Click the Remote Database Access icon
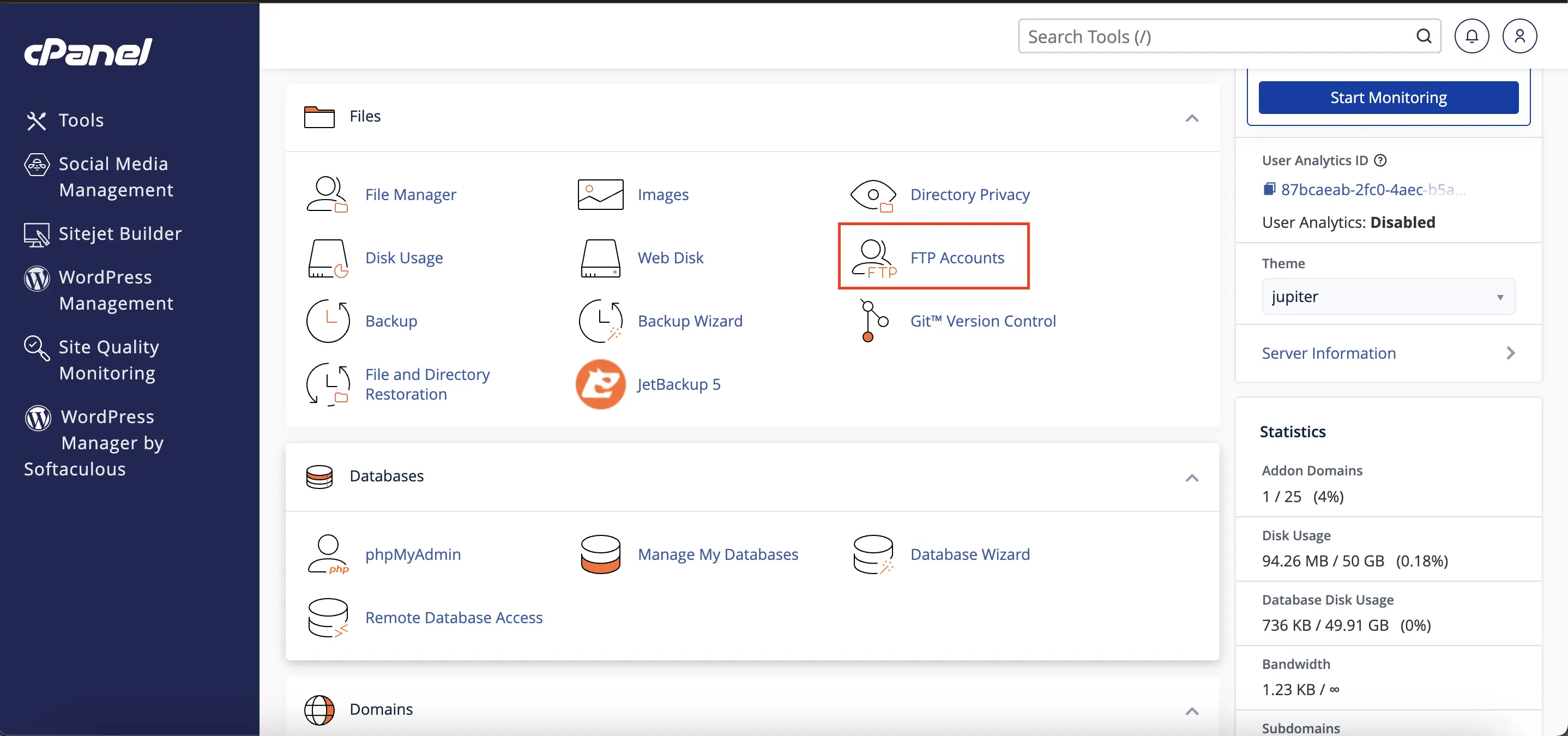 pyautogui.click(x=328, y=617)
